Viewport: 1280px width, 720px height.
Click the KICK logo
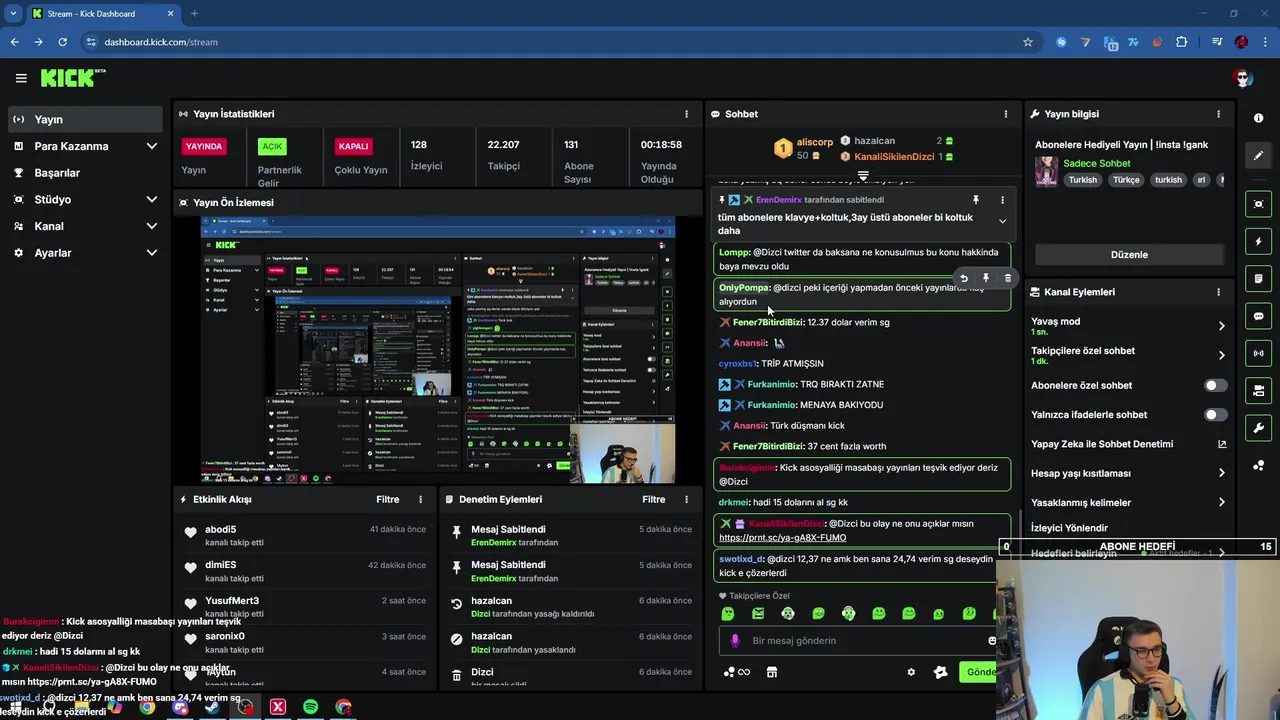[x=72, y=77]
